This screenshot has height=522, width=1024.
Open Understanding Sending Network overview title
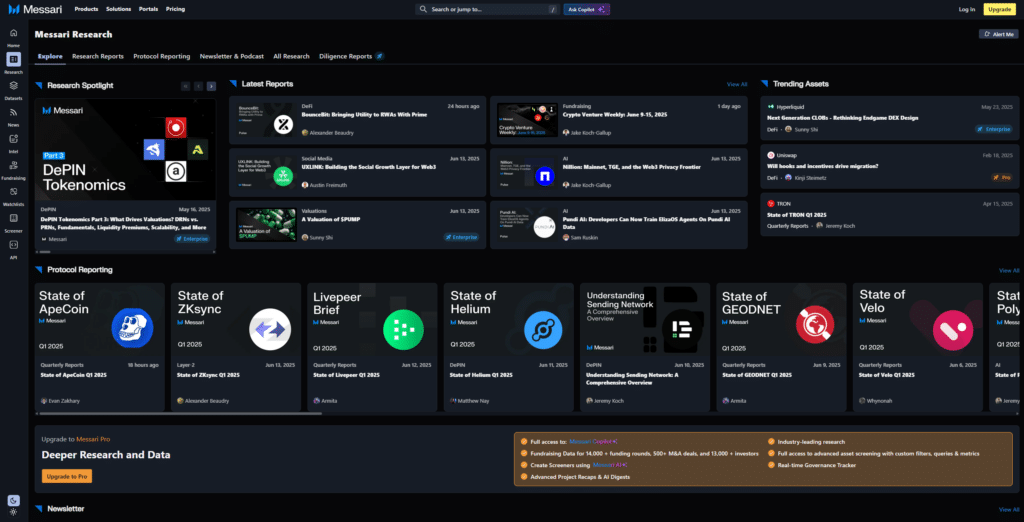632,379
